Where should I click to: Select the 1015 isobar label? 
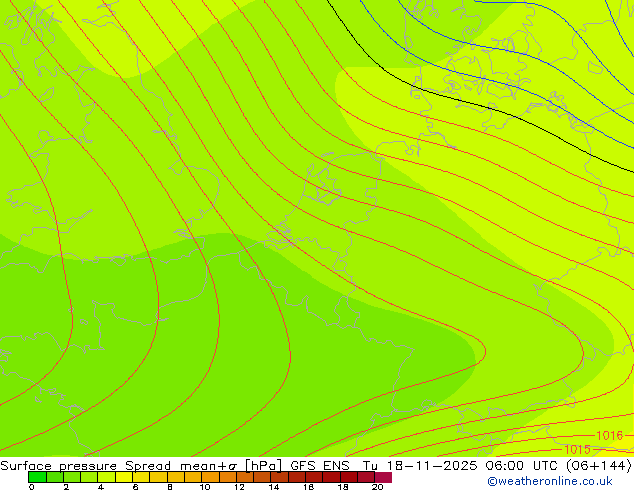pyautogui.click(x=577, y=449)
